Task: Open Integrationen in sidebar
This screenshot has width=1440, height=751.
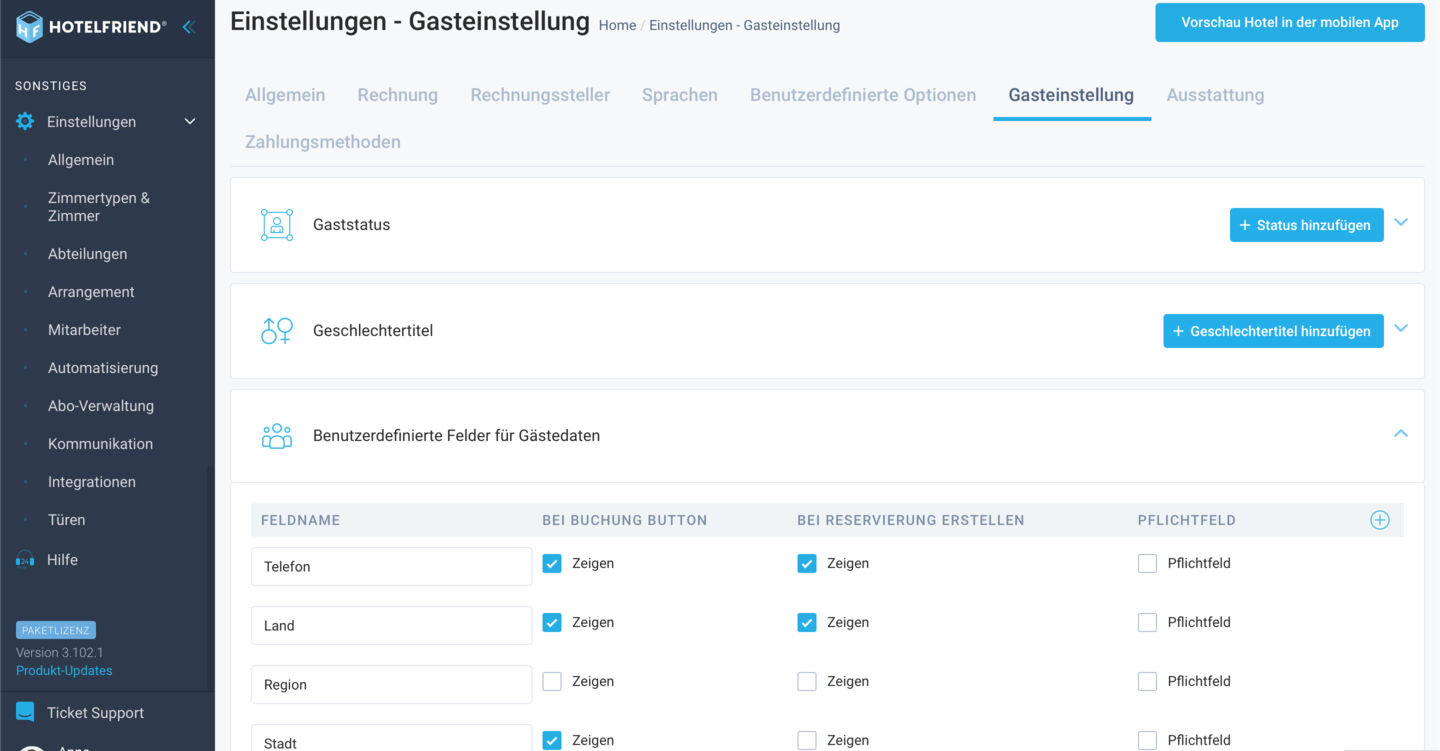Action: [91, 482]
